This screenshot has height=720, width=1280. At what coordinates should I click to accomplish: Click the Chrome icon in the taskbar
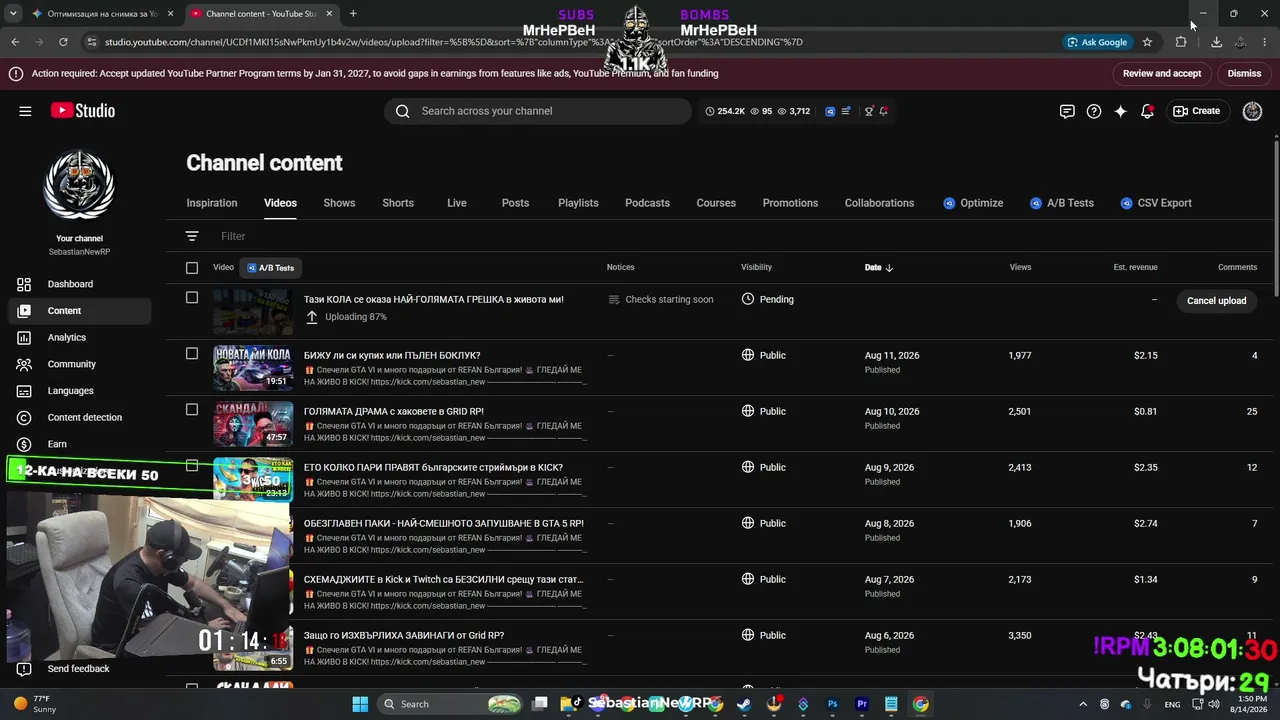coord(920,704)
